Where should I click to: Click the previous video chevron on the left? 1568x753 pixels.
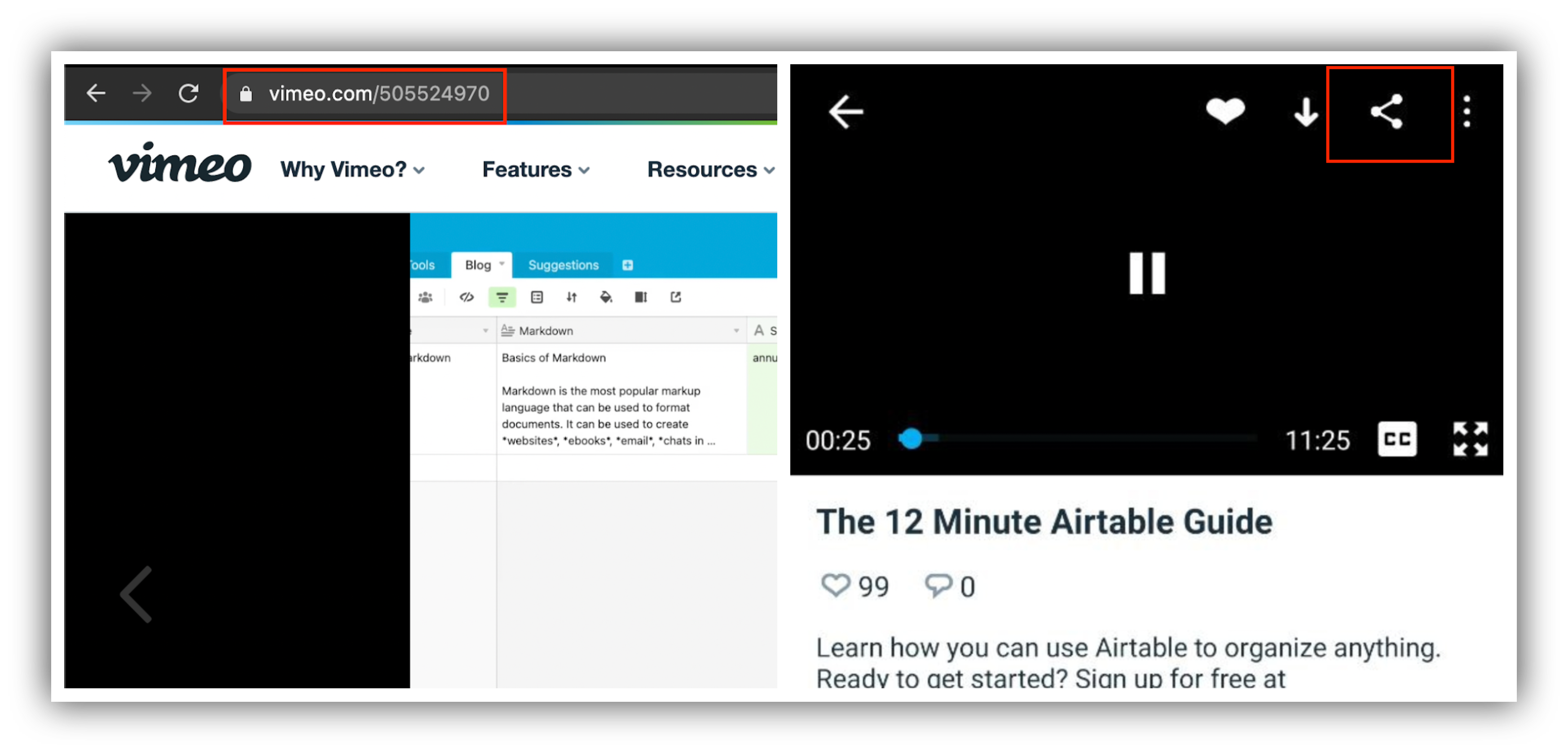click(x=136, y=594)
